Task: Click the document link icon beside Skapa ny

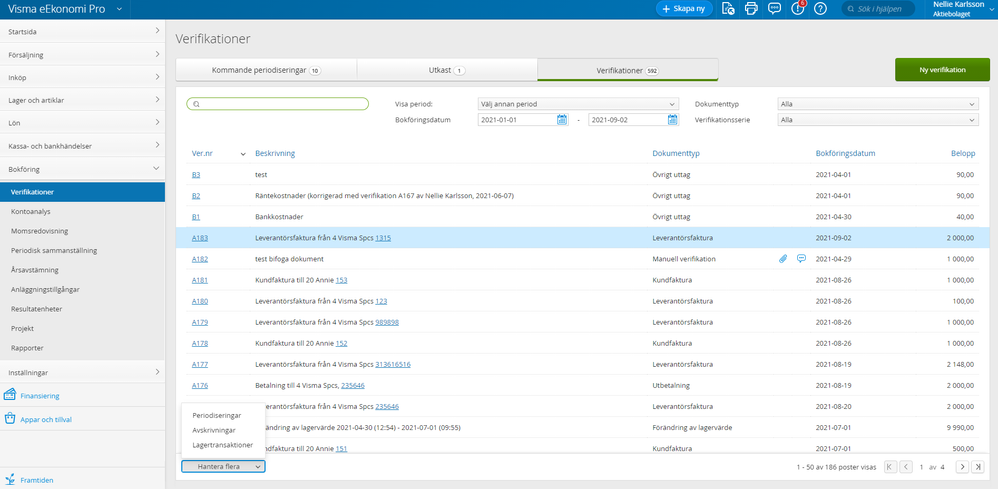Action: click(x=728, y=9)
